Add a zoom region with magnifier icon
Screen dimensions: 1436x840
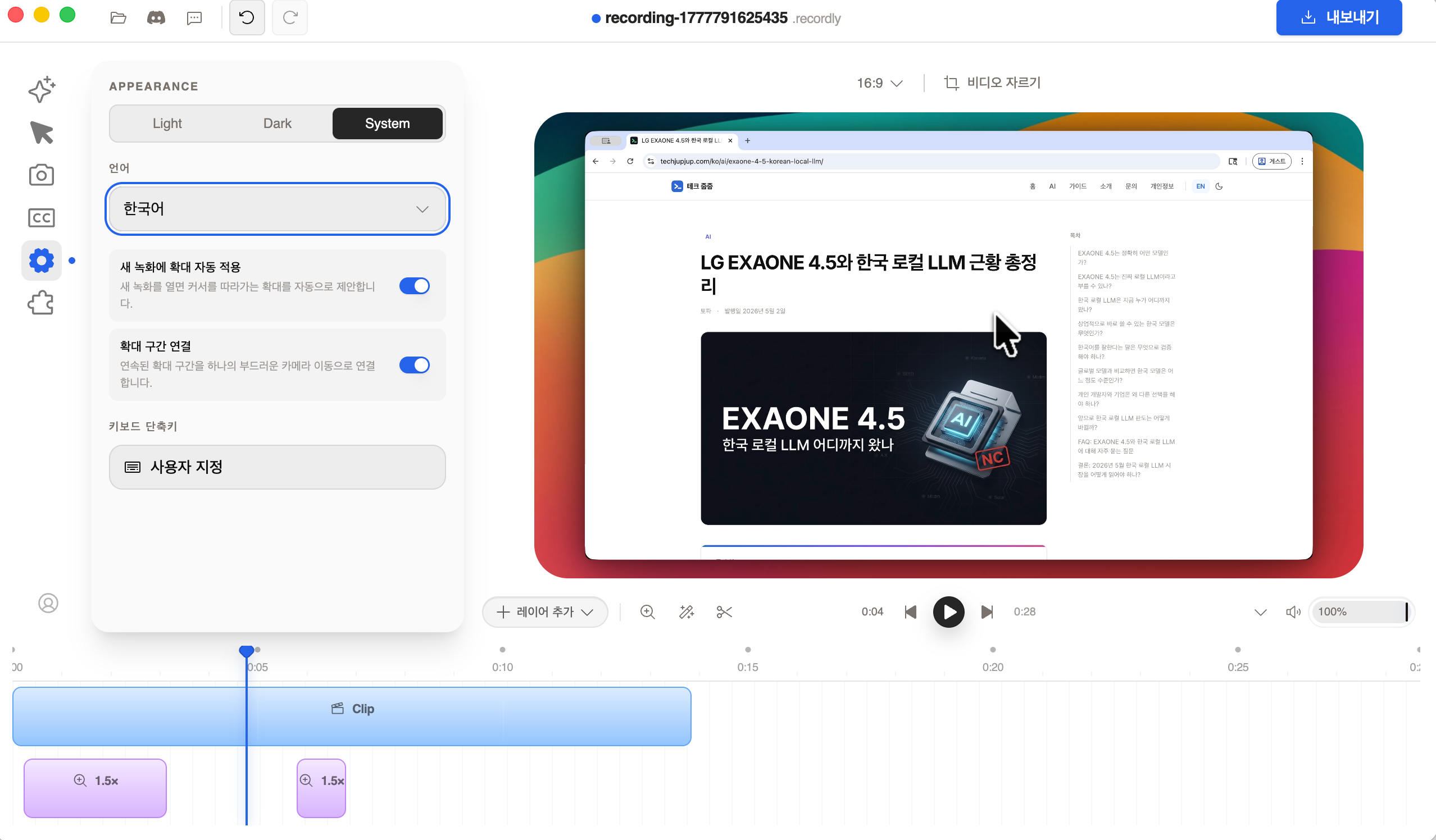[x=647, y=611]
